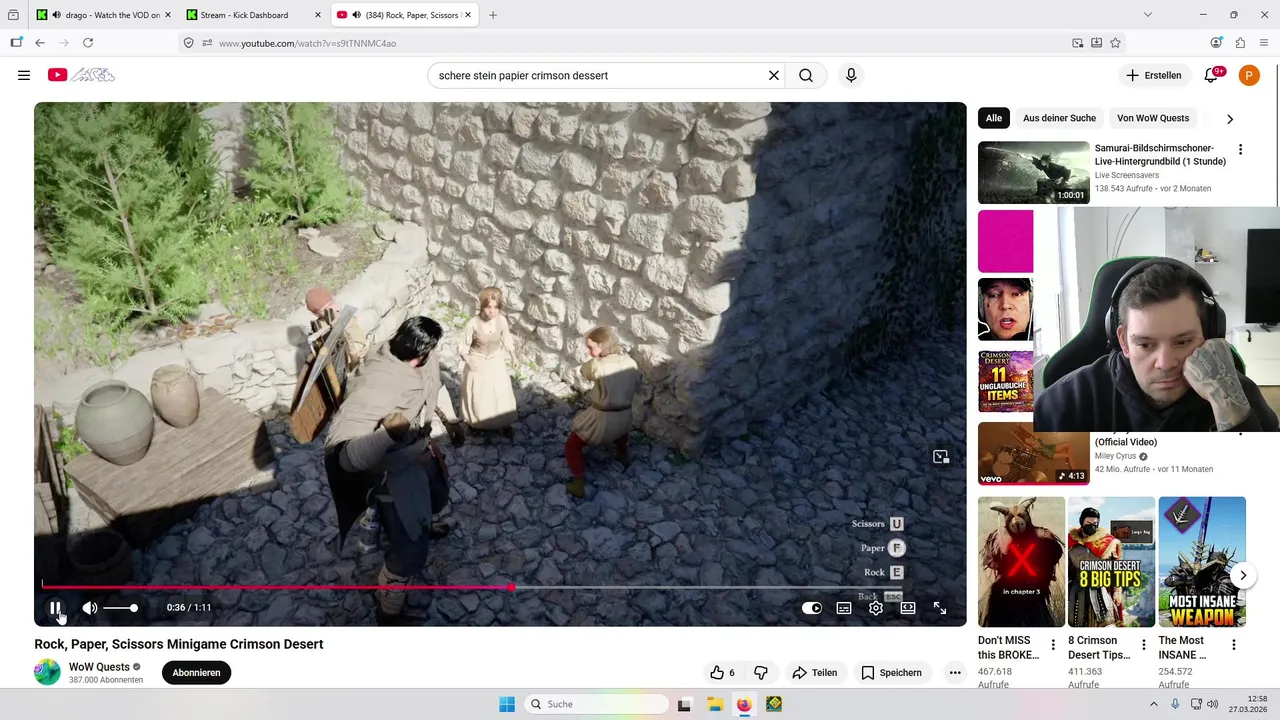Open options for Don't MISS this BROKE short
1280x720 pixels.
(x=1053, y=645)
